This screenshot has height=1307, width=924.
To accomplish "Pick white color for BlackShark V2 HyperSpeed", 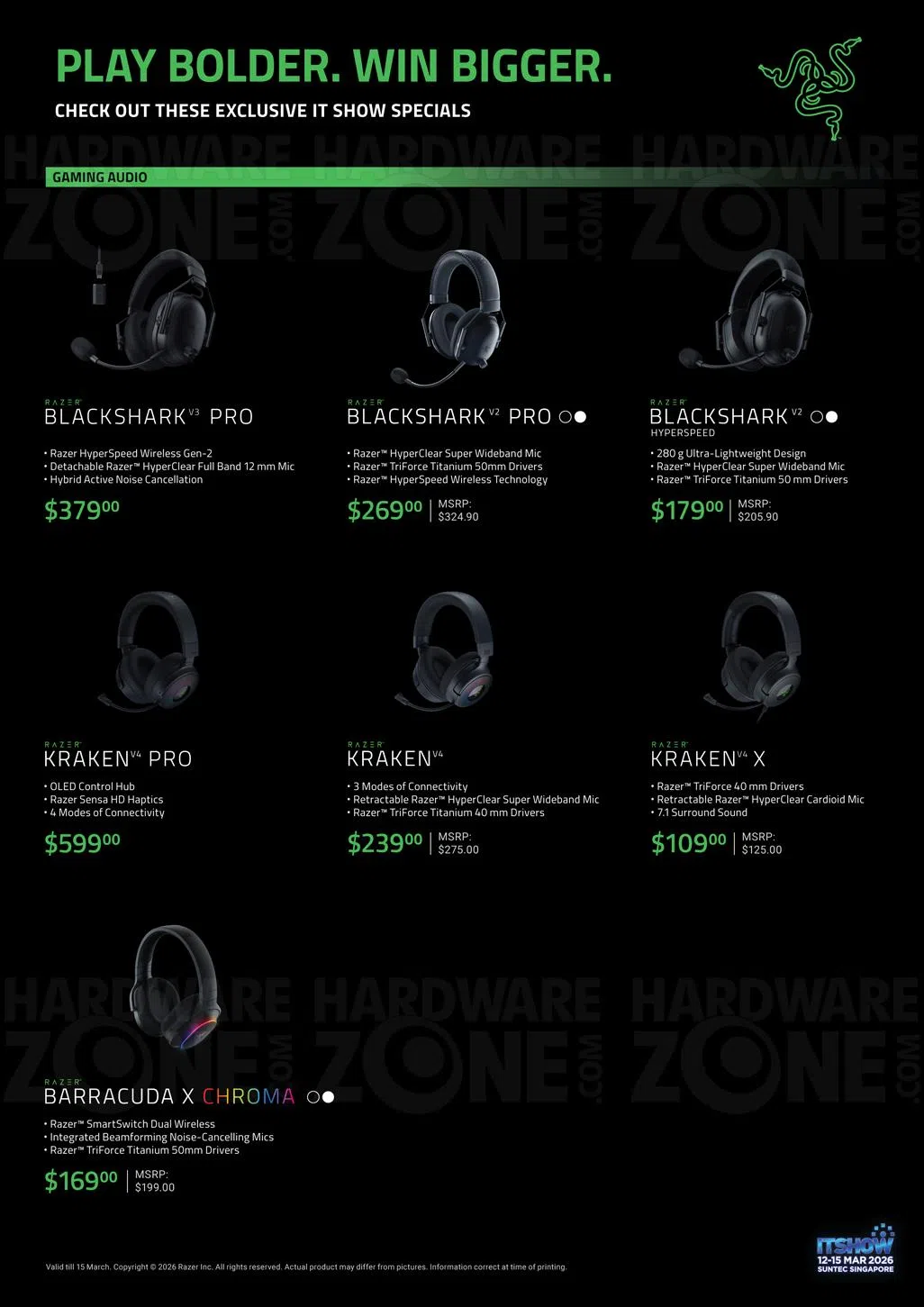I will 832,417.
